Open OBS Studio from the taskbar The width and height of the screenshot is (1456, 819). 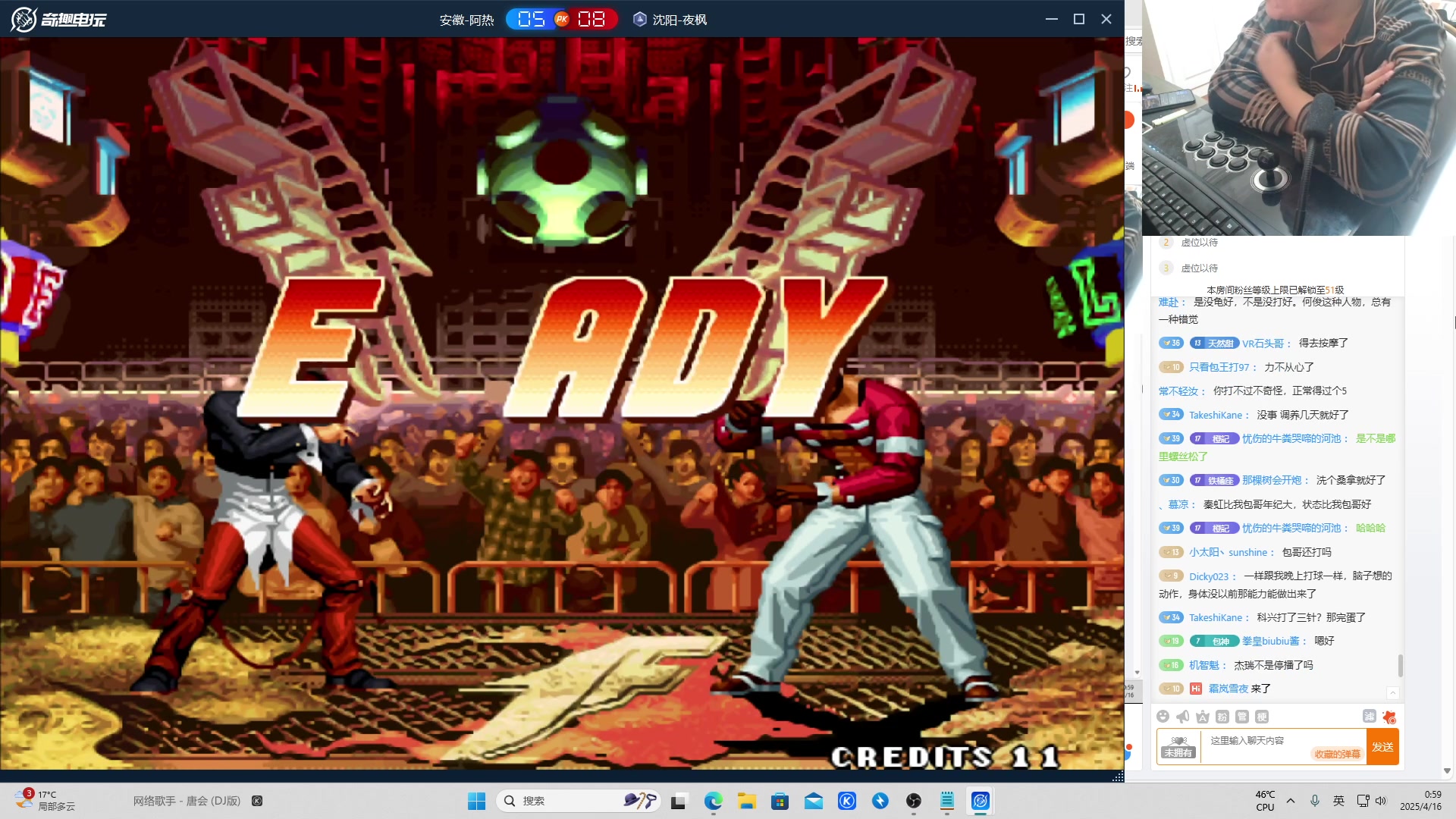pos(914,801)
